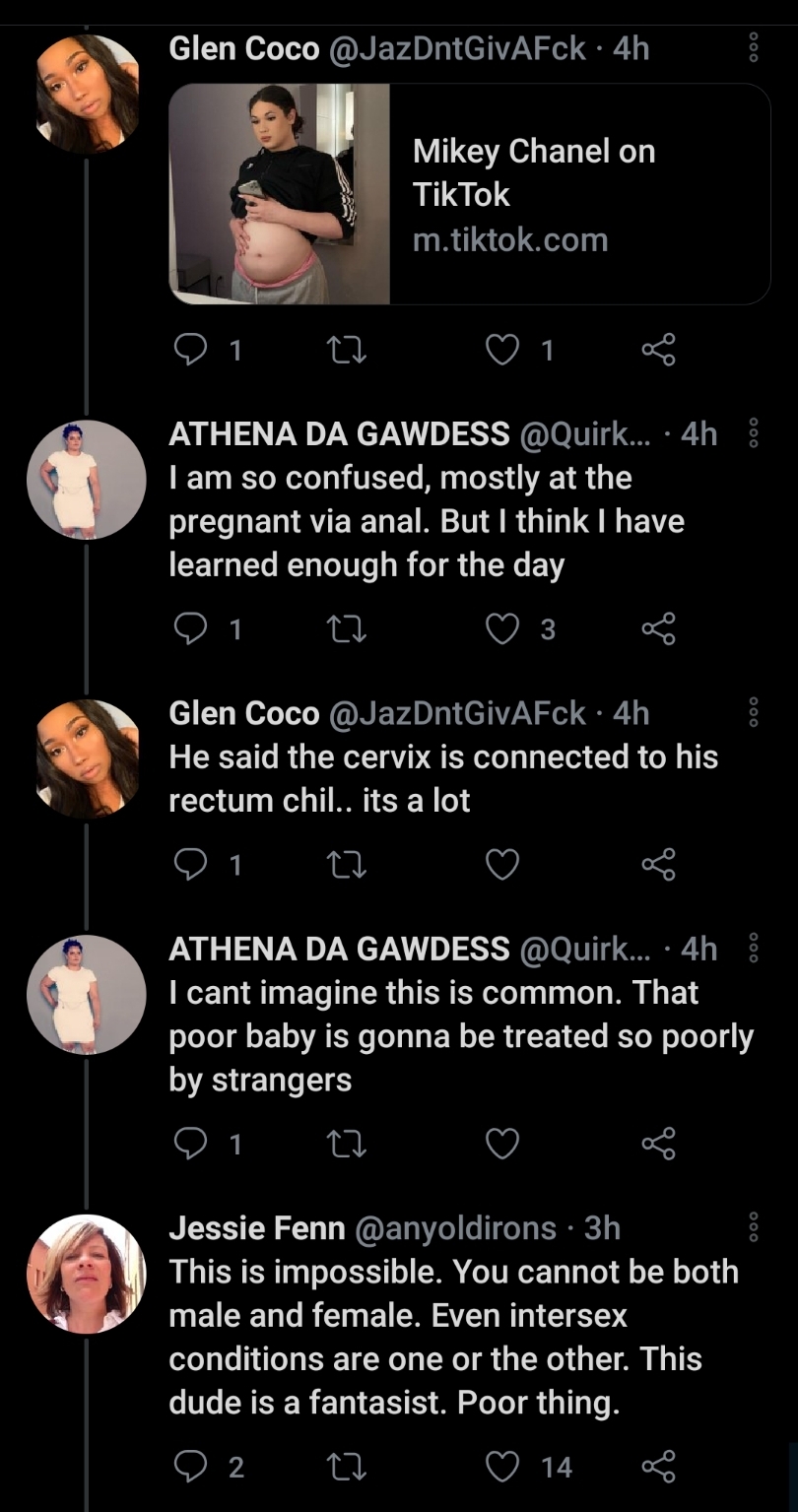Like Glen Coco's TikTok link tweet
Viewport: 798px width, 1512px height.
coord(503,350)
